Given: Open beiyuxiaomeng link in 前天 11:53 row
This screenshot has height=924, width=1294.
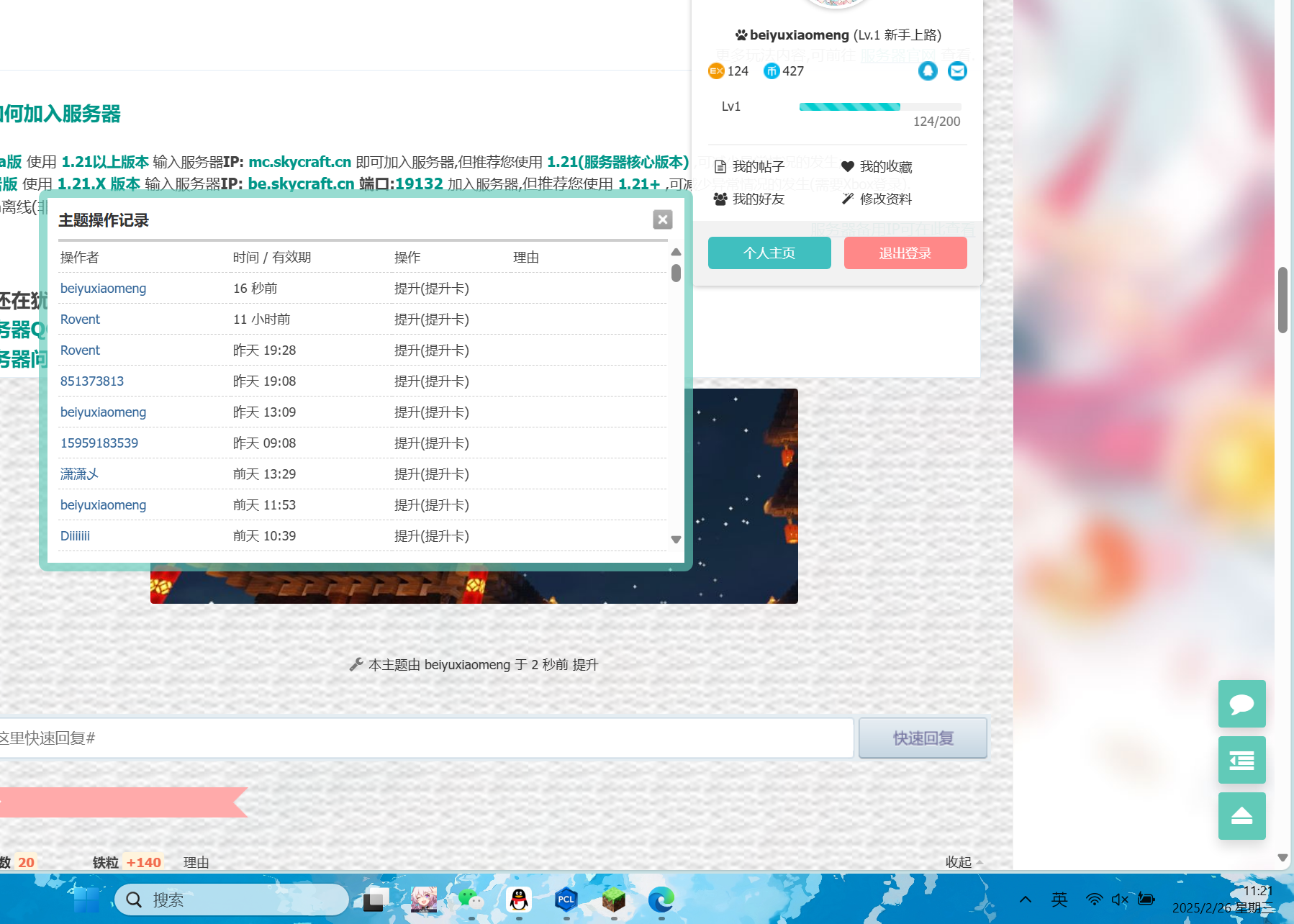Looking at the screenshot, I should point(103,505).
